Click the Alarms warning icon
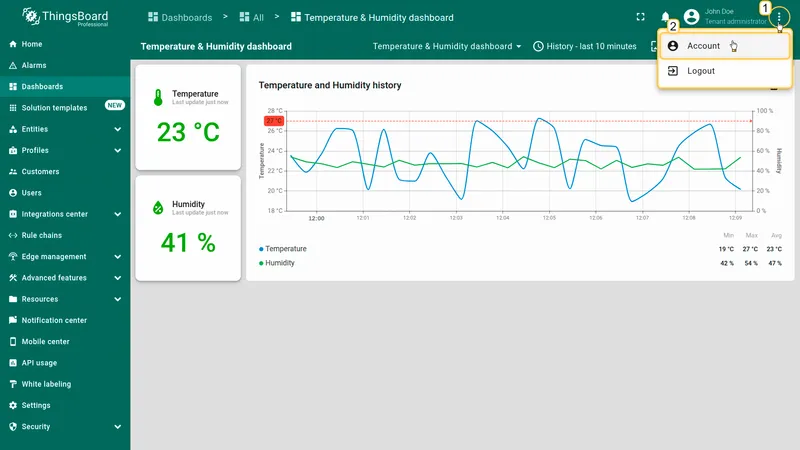The image size is (800, 450). coord(13,65)
